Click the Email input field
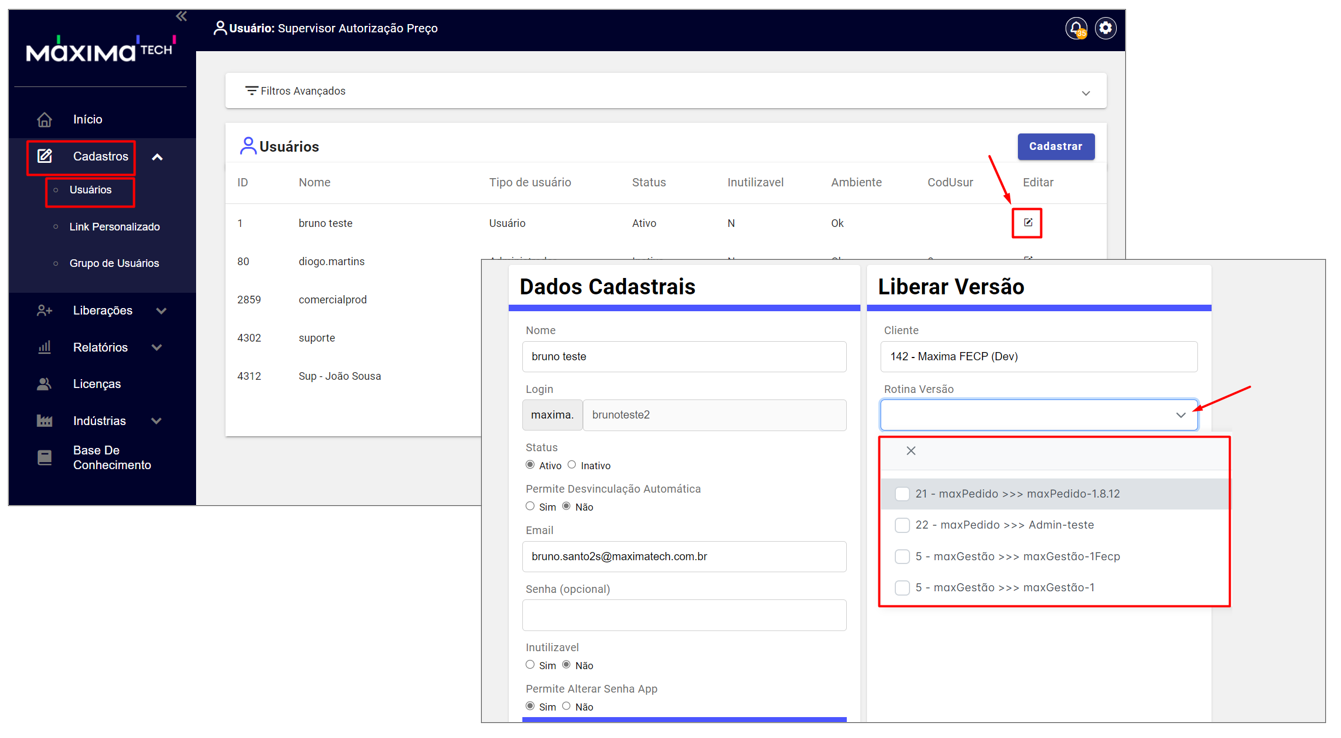Screen dimensions: 1341x738 pyautogui.click(x=684, y=557)
